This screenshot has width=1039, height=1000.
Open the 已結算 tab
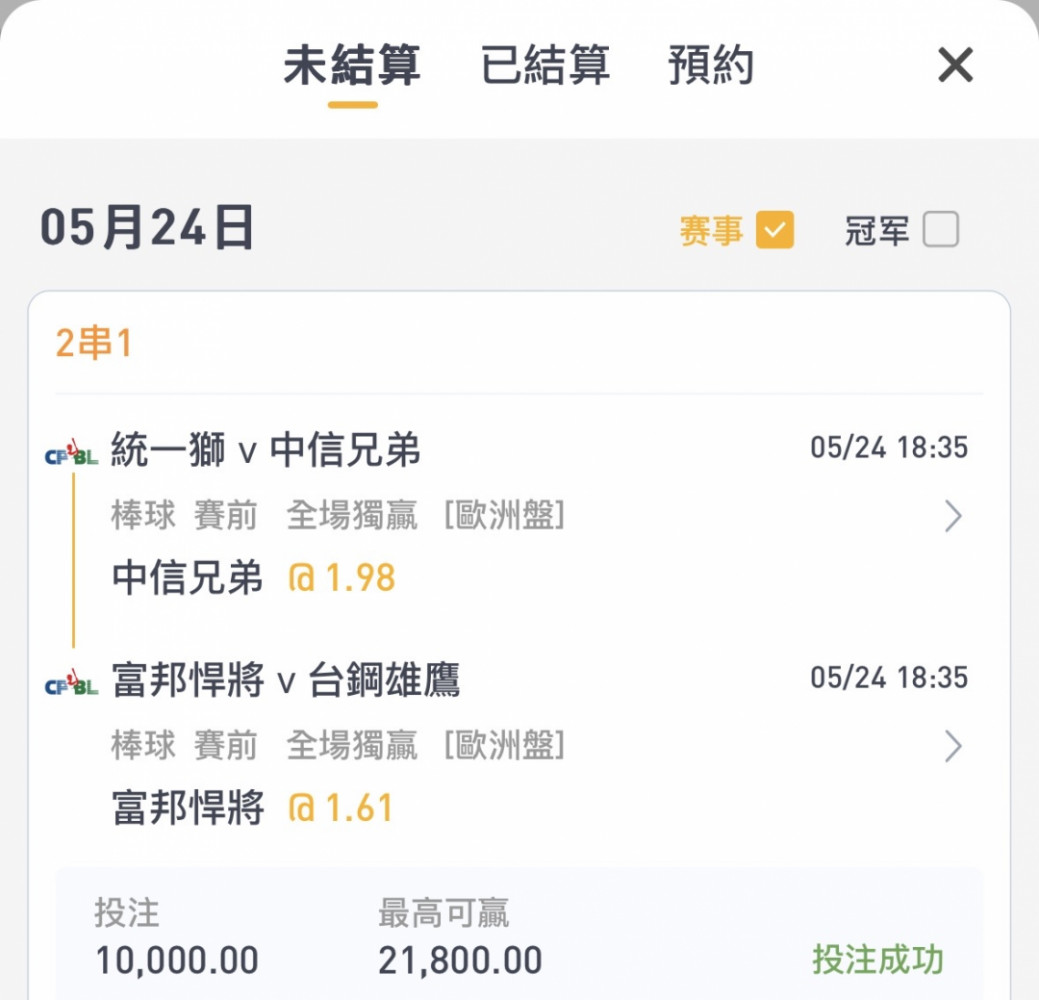tap(545, 66)
